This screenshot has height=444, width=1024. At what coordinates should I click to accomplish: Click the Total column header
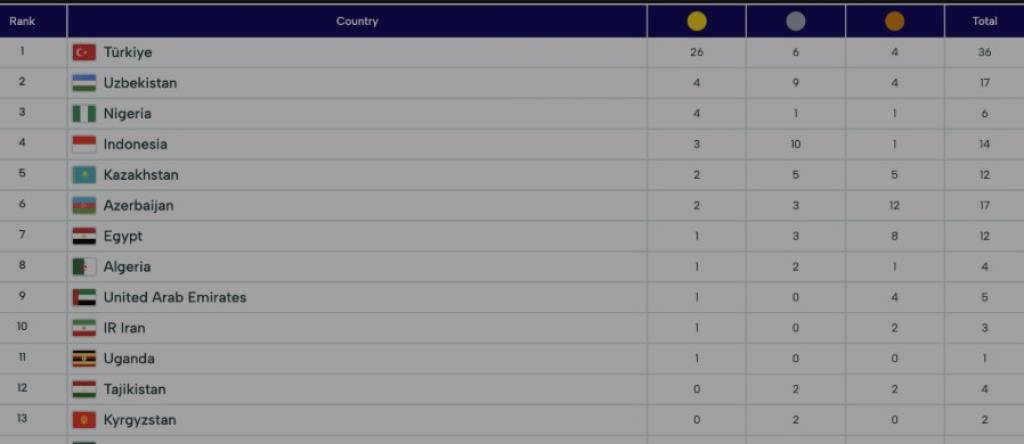pyautogui.click(x=984, y=21)
